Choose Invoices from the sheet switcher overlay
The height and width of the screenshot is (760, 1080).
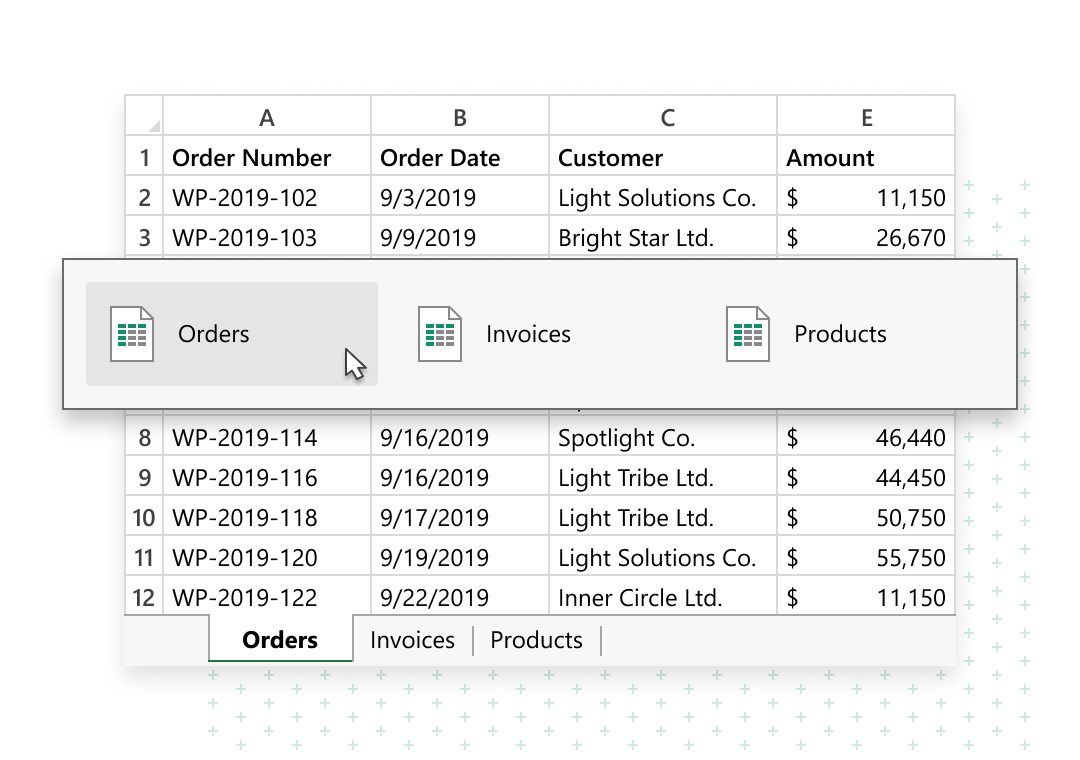(x=528, y=333)
